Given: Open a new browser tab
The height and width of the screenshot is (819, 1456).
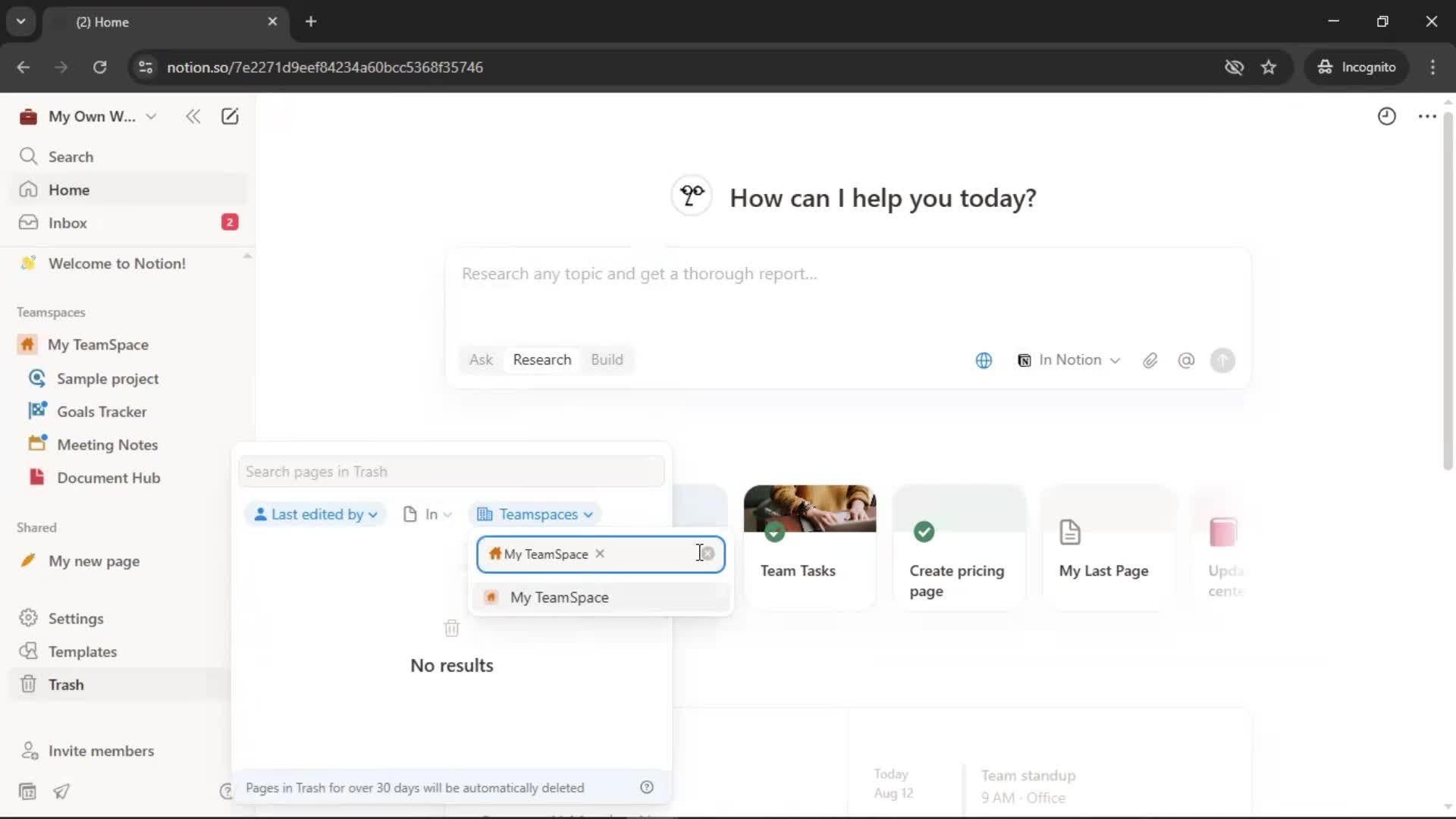Looking at the screenshot, I should coord(311,21).
